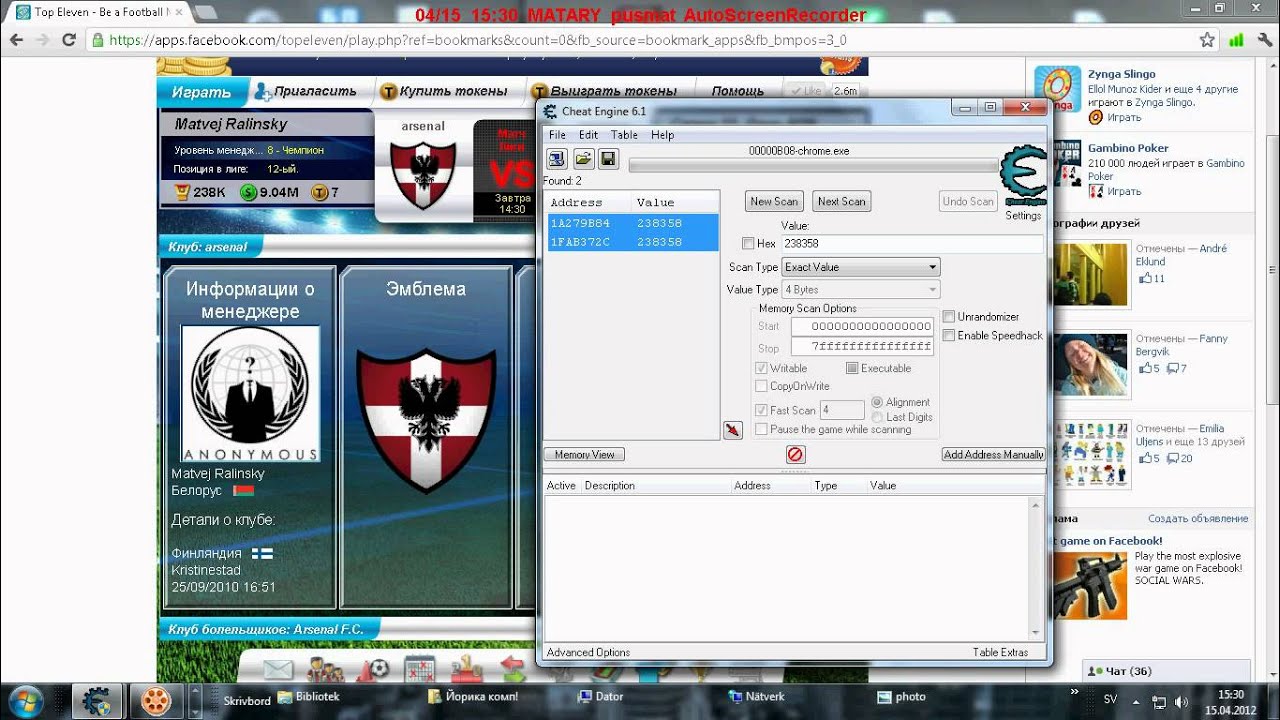Click in the scan Value input field

pos(911,243)
